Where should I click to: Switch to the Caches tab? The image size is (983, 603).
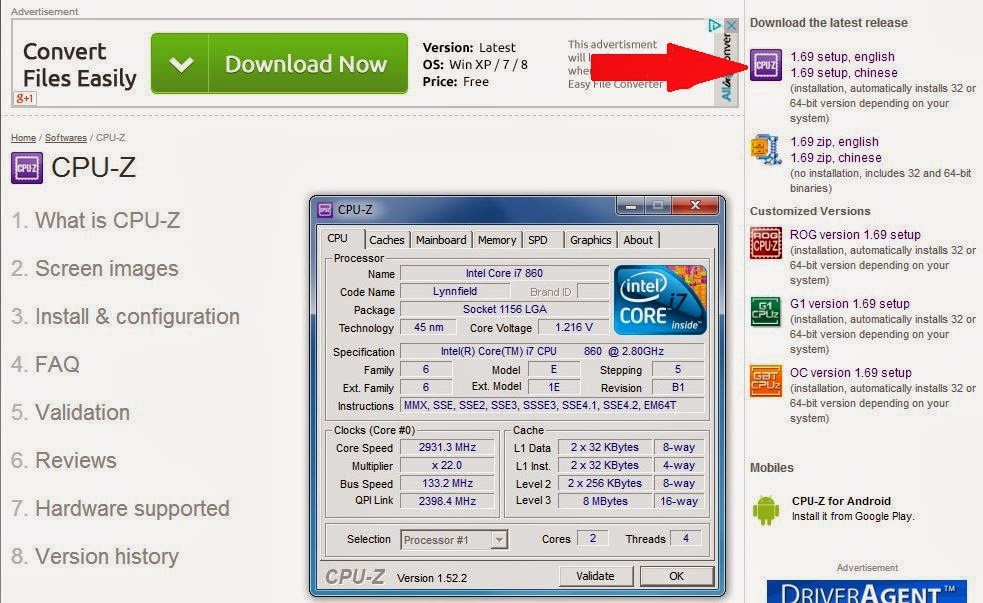[387, 240]
